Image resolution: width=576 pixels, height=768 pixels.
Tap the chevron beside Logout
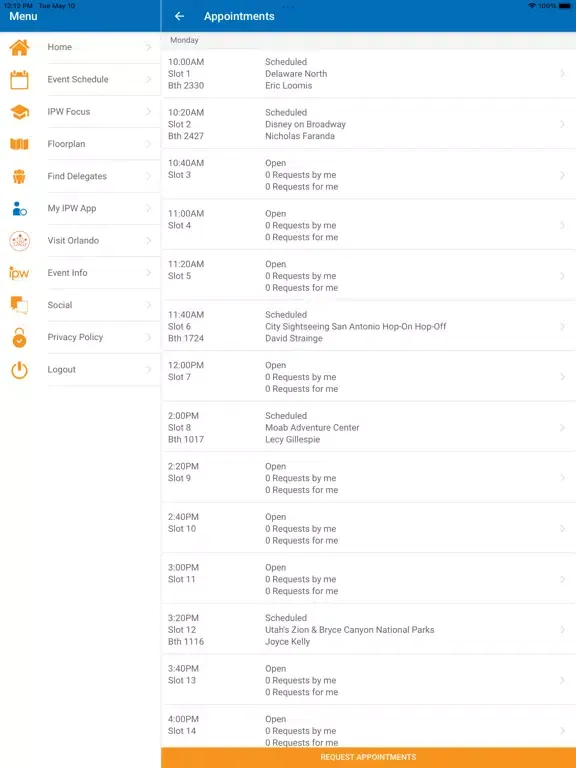148,370
